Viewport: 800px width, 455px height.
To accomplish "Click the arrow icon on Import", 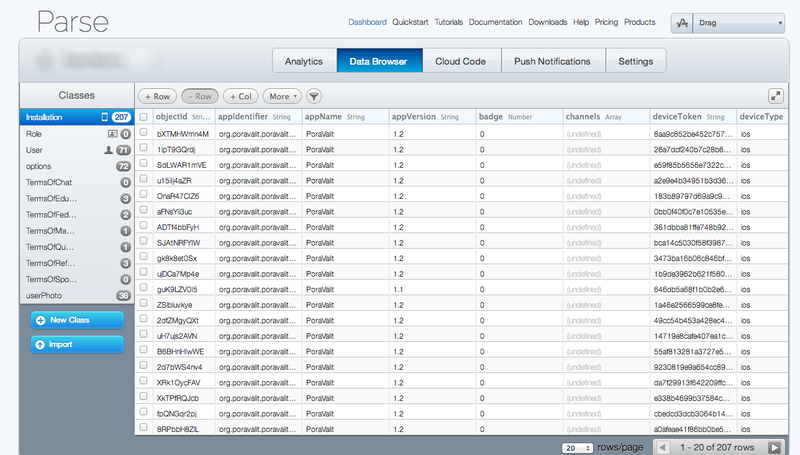I will 40,345.
